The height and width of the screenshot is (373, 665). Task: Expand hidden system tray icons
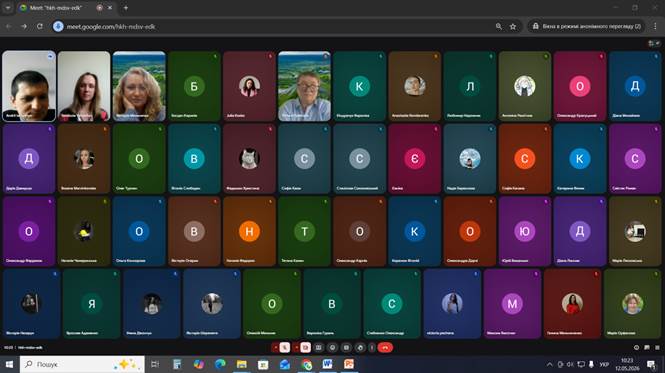tap(550, 364)
